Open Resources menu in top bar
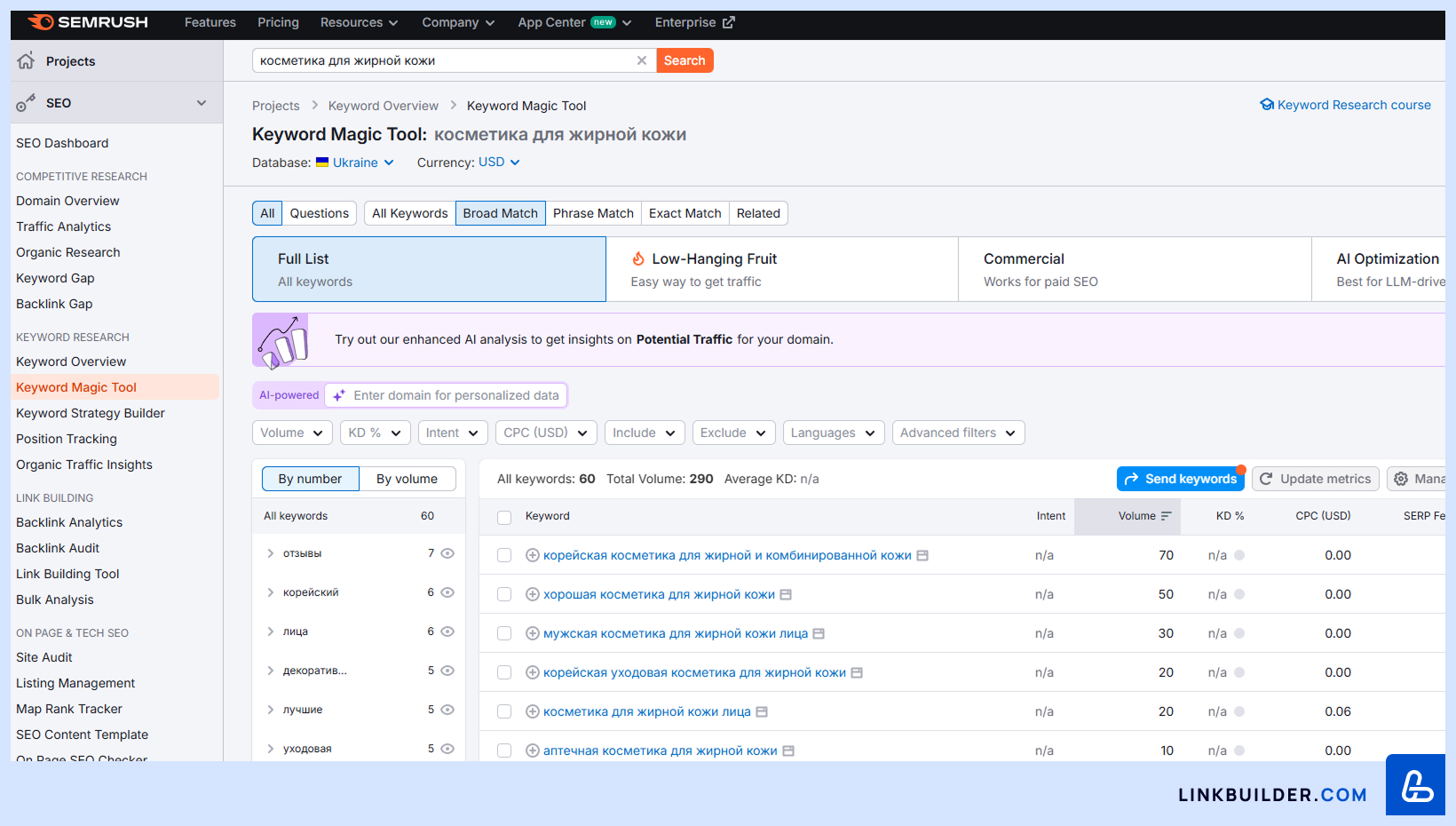 click(360, 22)
